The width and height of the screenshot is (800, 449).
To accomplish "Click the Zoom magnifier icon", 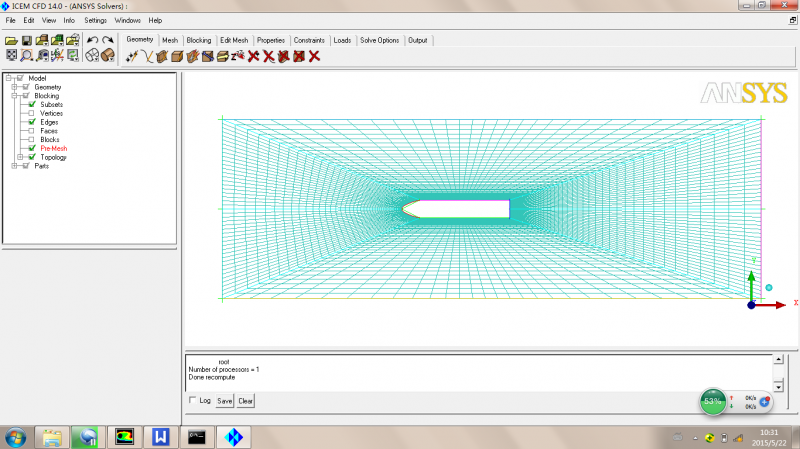I will point(27,56).
